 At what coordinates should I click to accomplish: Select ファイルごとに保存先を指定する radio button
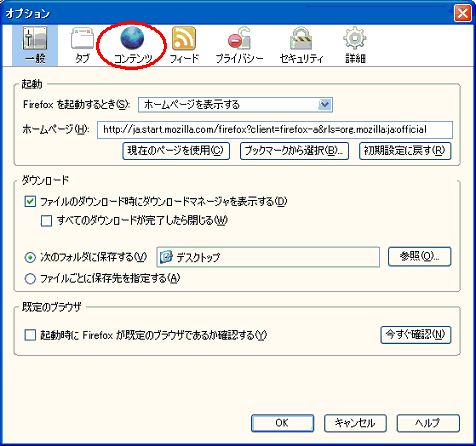tap(30, 279)
